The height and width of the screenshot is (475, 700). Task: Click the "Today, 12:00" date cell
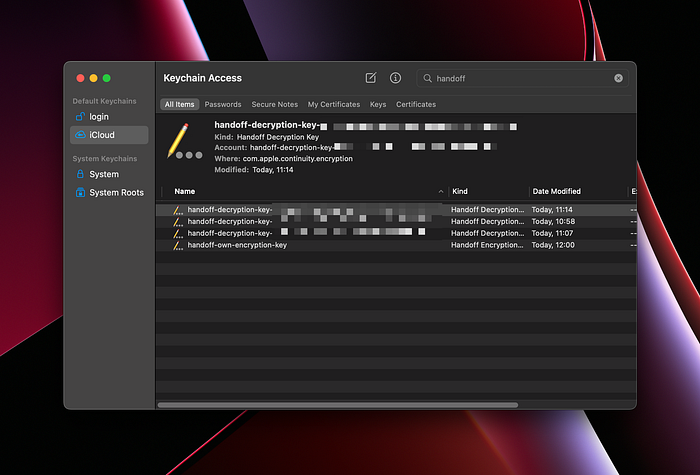coord(553,245)
